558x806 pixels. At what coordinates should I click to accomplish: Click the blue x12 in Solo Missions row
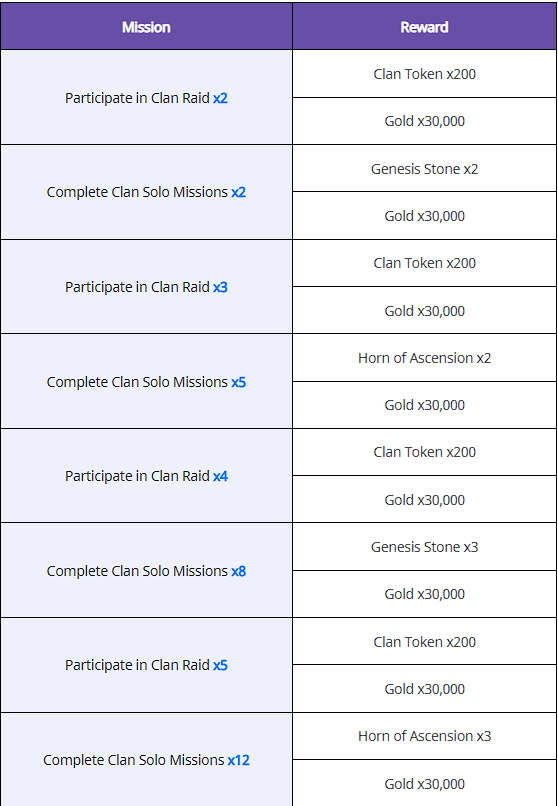click(238, 760)
